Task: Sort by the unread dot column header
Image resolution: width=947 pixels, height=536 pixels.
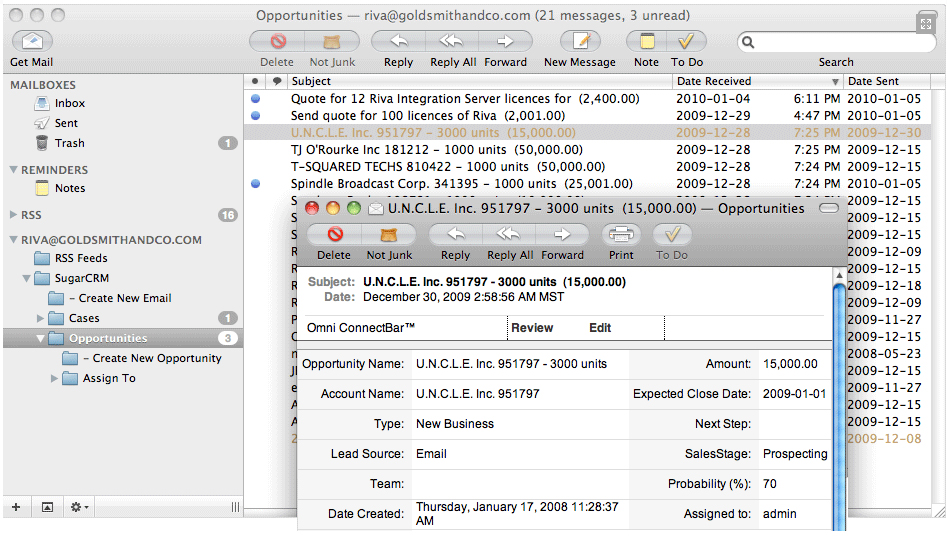Action: [255, 81]
